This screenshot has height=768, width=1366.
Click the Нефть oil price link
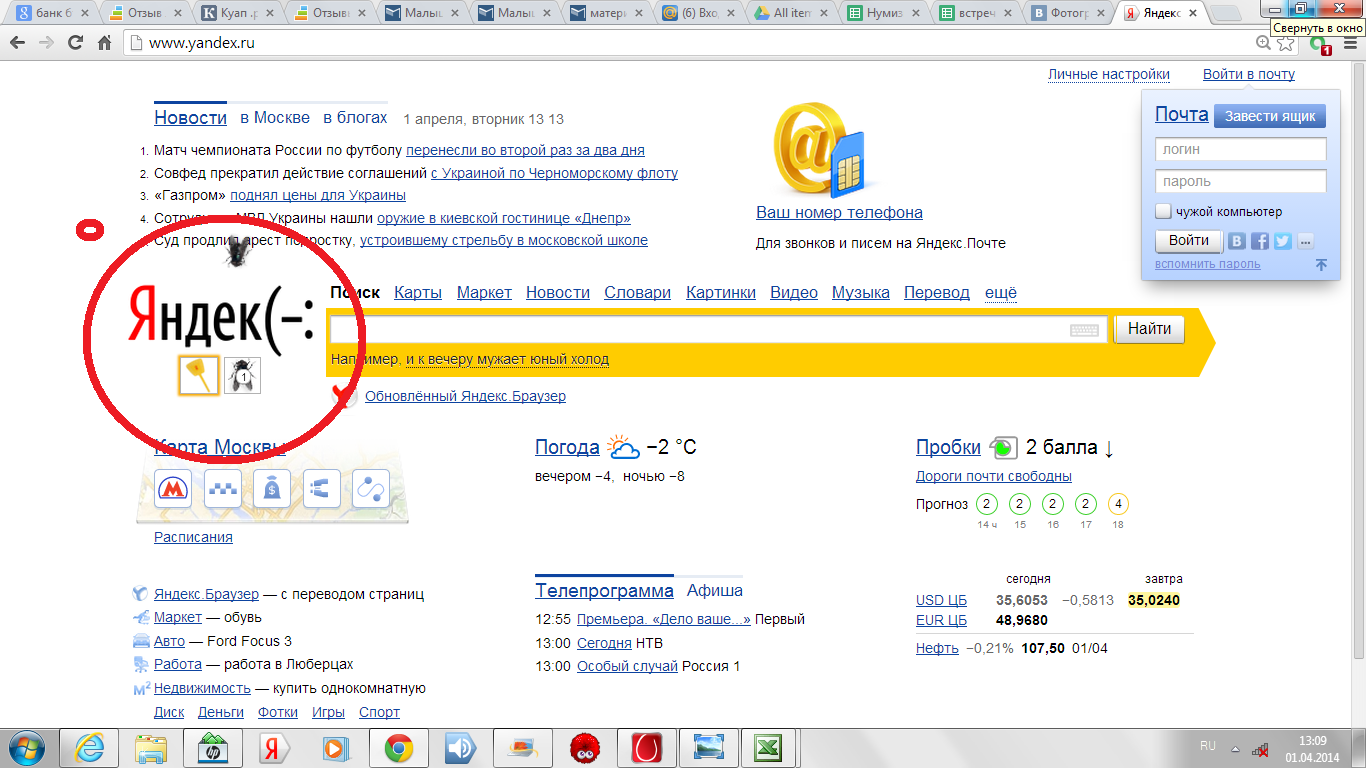tap(937, 648)
